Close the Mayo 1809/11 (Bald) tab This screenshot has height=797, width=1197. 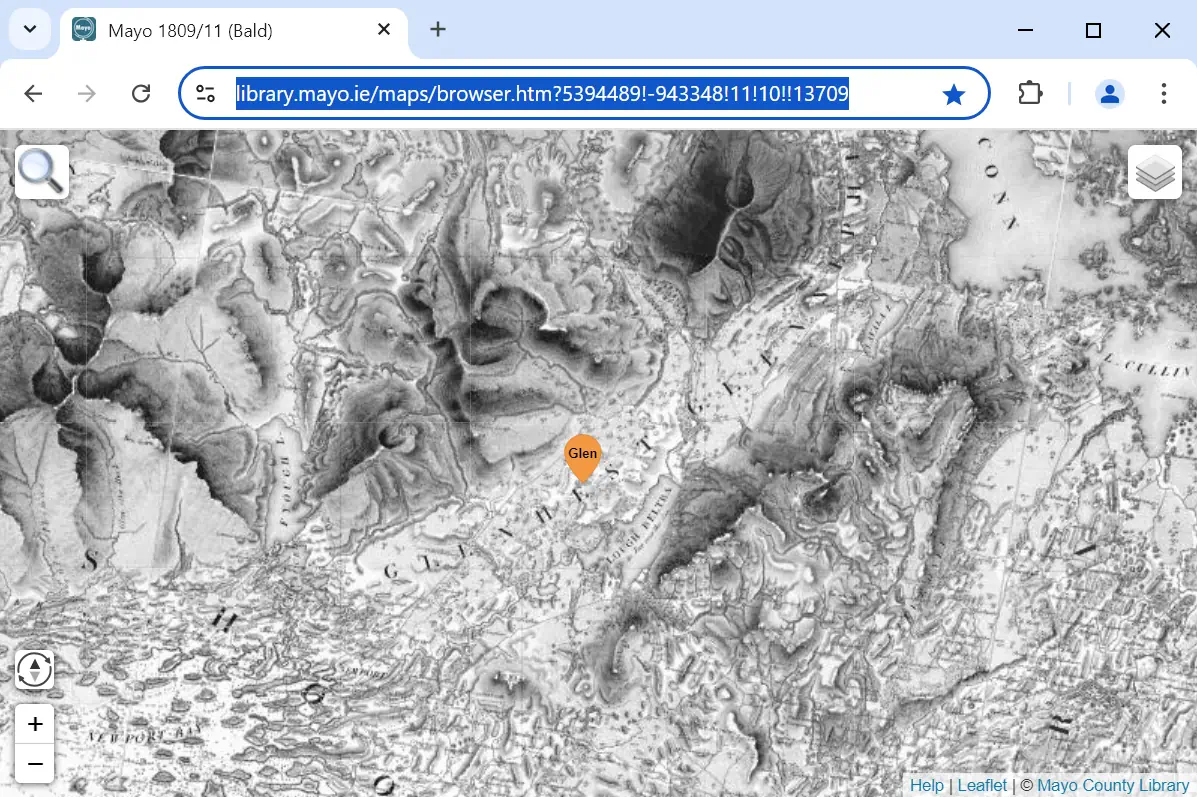[384, 30]
